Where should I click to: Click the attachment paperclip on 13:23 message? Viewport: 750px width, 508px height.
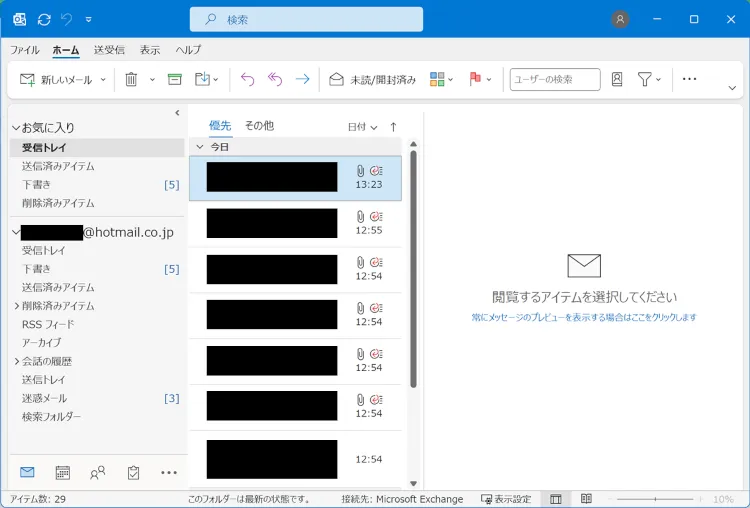pyautogui.click(x=360, y=171)
